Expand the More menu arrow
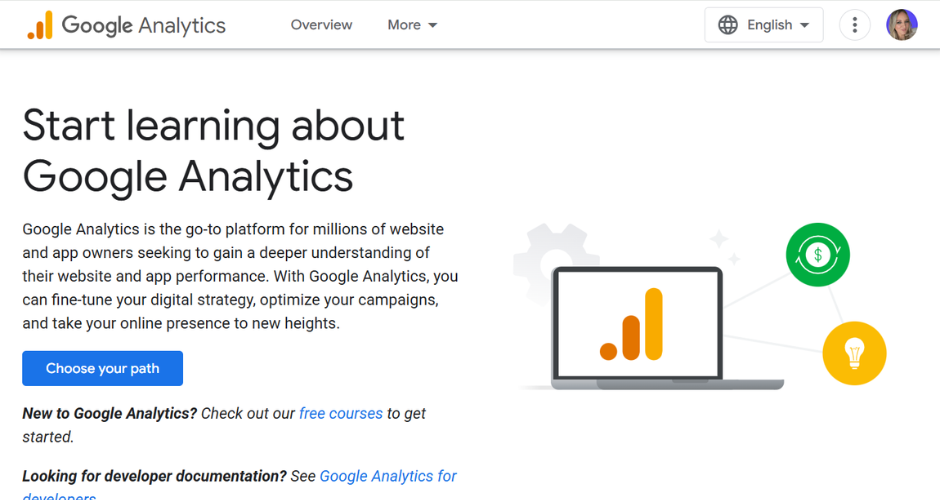The image size is (940, 500). (433, 25)
